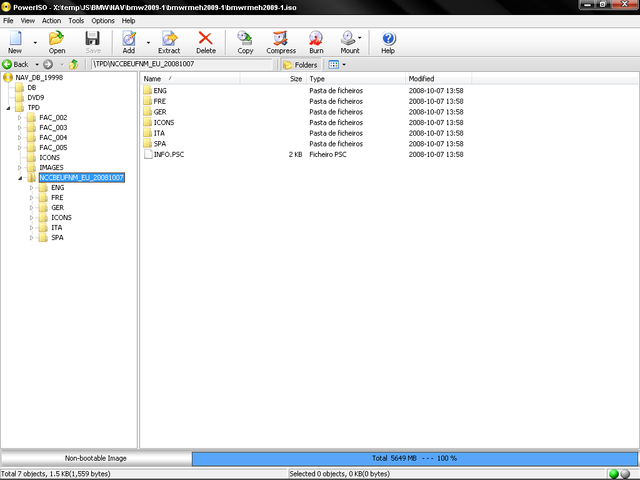Image resolution: width=640 pixels, height=480 pixels.
Task: Add files with the Add icon
Action: tap(129, 39)
